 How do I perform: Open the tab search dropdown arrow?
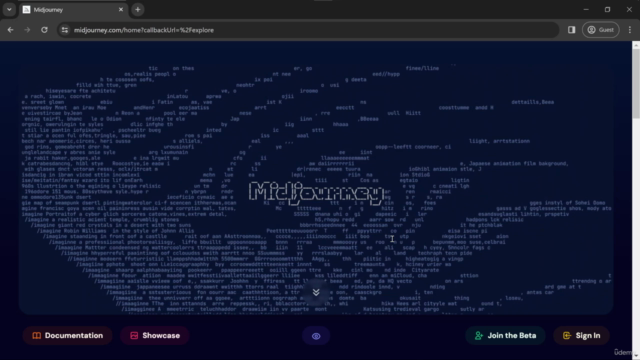pyautogui.click(x=9, y=9)
